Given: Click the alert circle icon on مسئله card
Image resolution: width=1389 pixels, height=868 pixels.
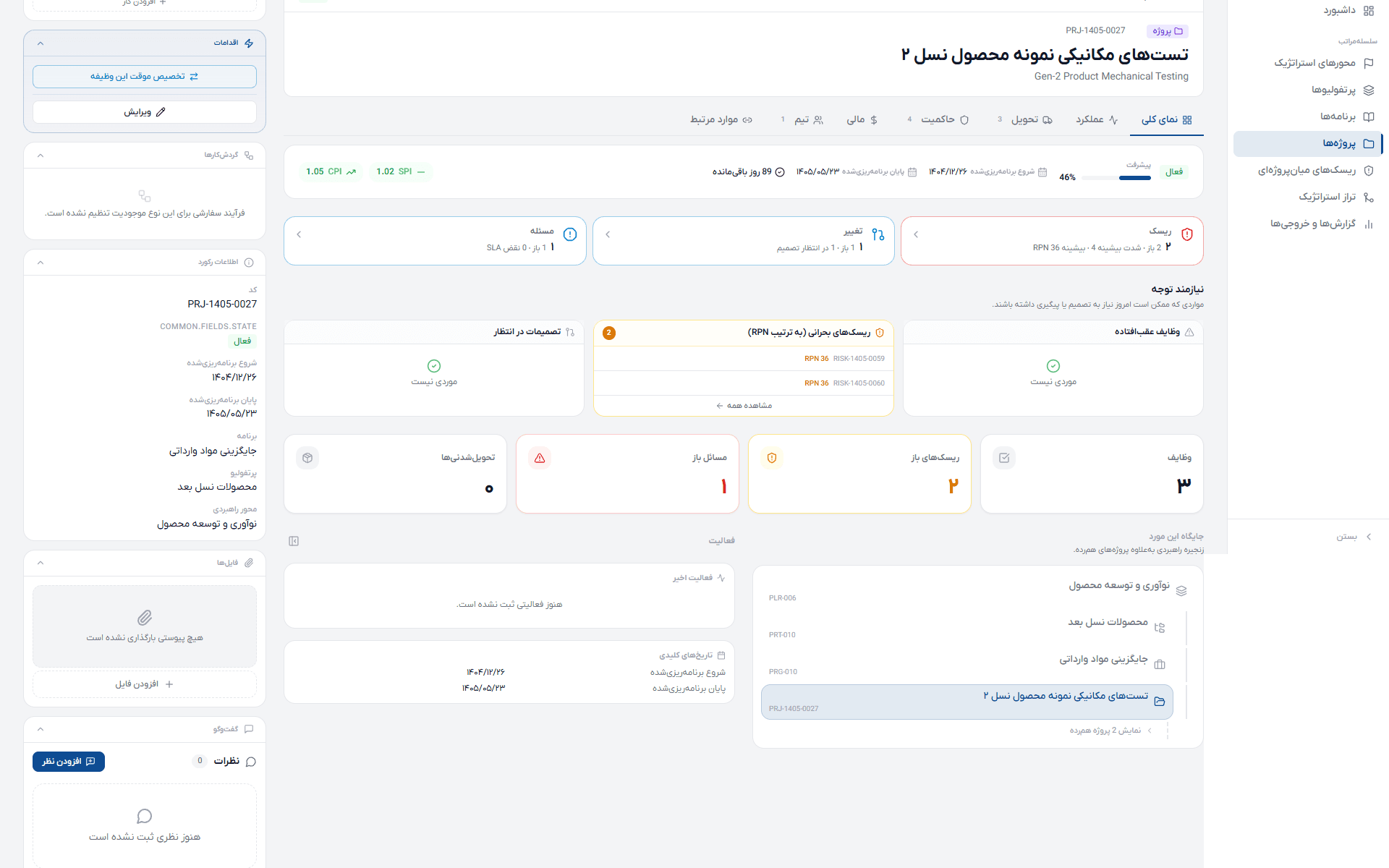Looking at the screenshot, I should 570,234.
